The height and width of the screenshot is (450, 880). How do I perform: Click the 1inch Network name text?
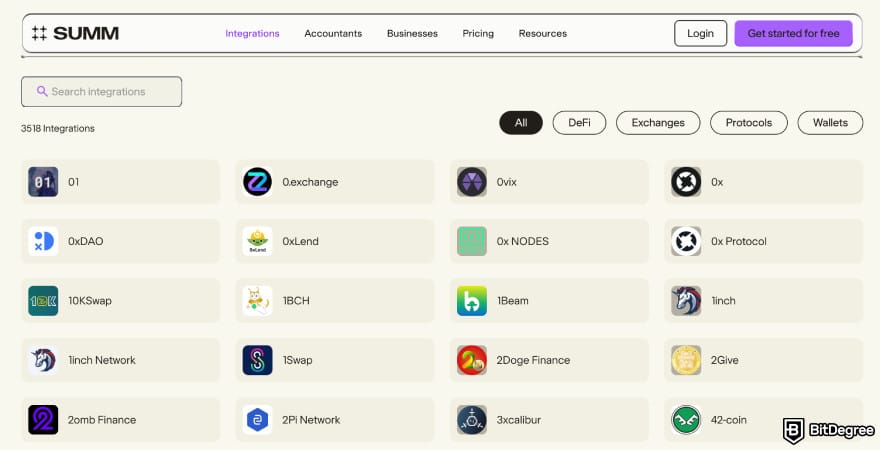point(102,361)
